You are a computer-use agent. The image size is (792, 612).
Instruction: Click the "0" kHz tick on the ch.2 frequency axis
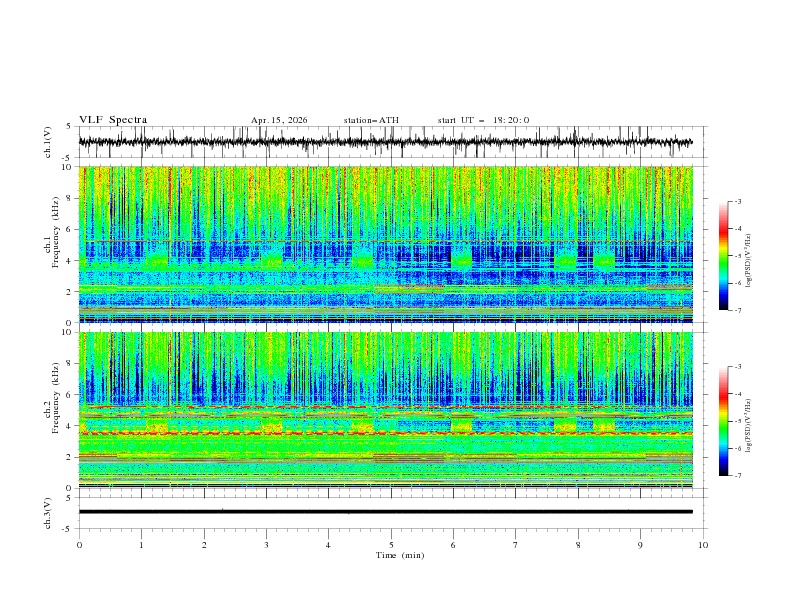pos(69,488)
